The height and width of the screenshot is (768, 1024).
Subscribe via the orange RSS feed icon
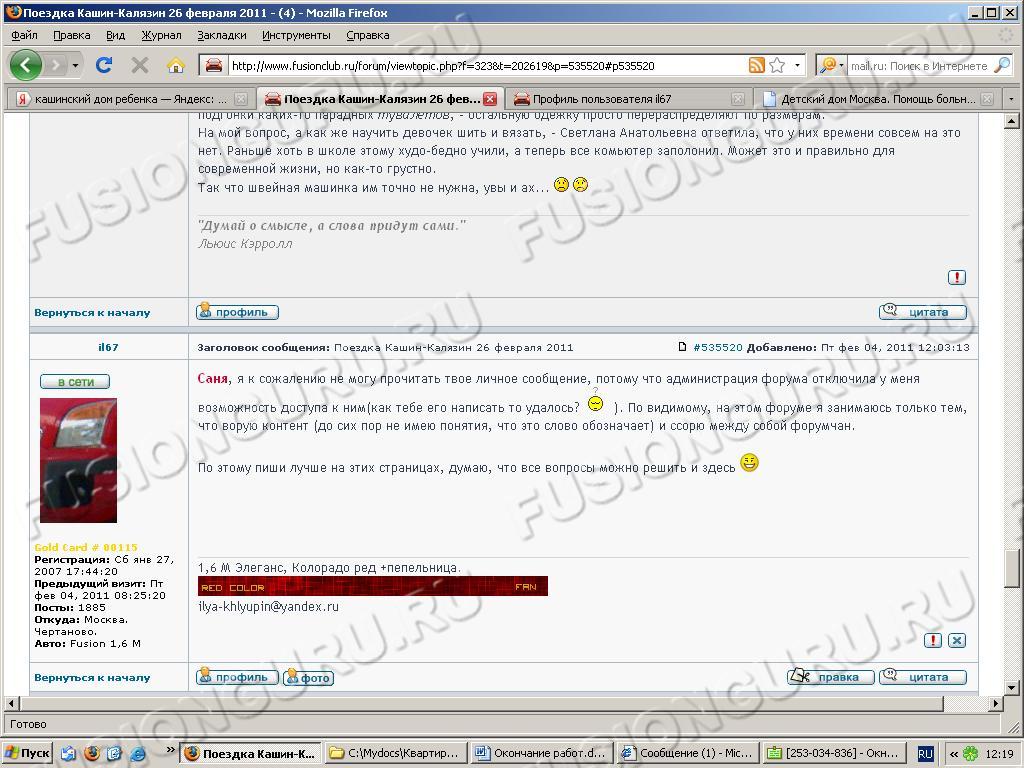point(756,65)
